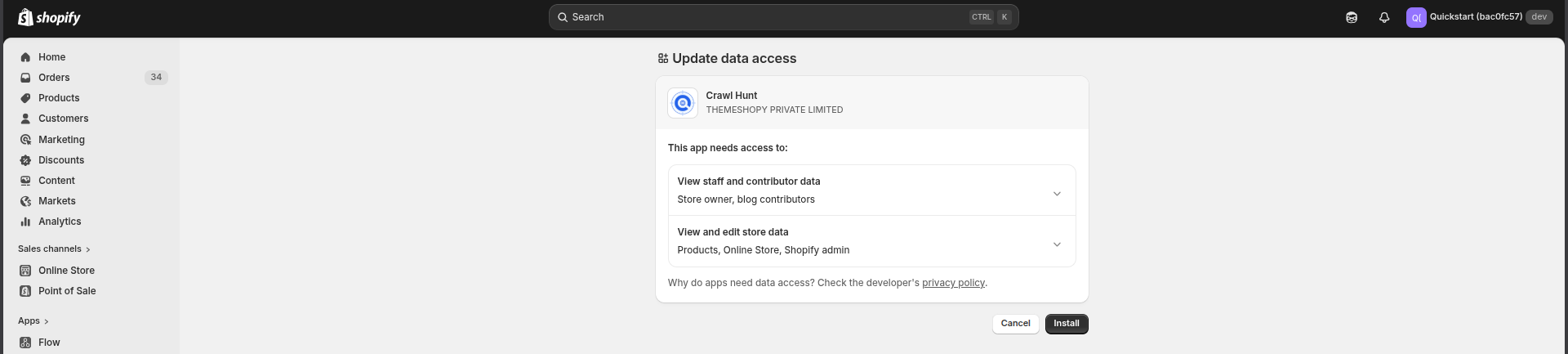Click the Flow app icon

25,343
